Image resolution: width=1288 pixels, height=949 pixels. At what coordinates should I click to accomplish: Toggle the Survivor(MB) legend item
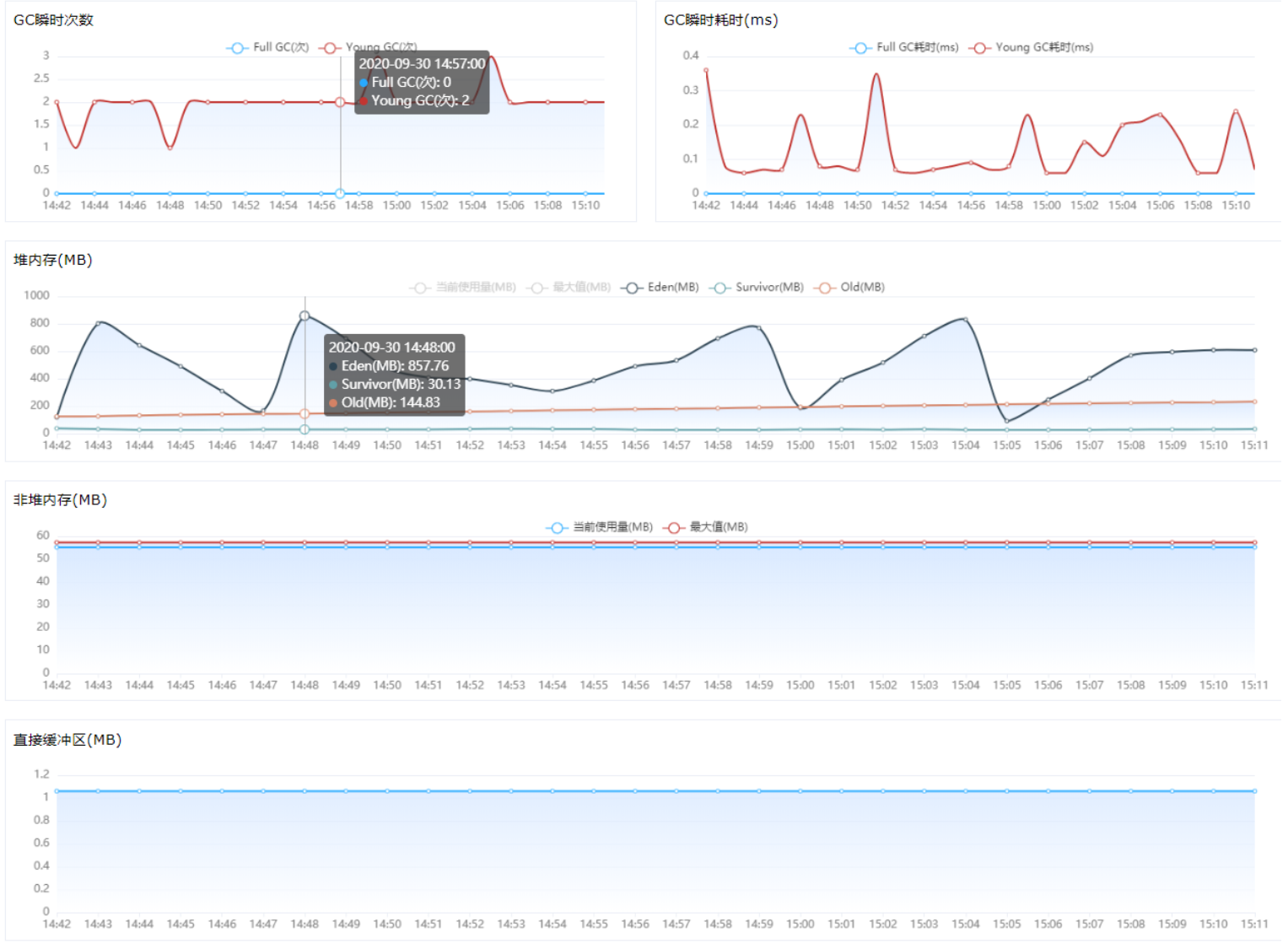[757, 288]
